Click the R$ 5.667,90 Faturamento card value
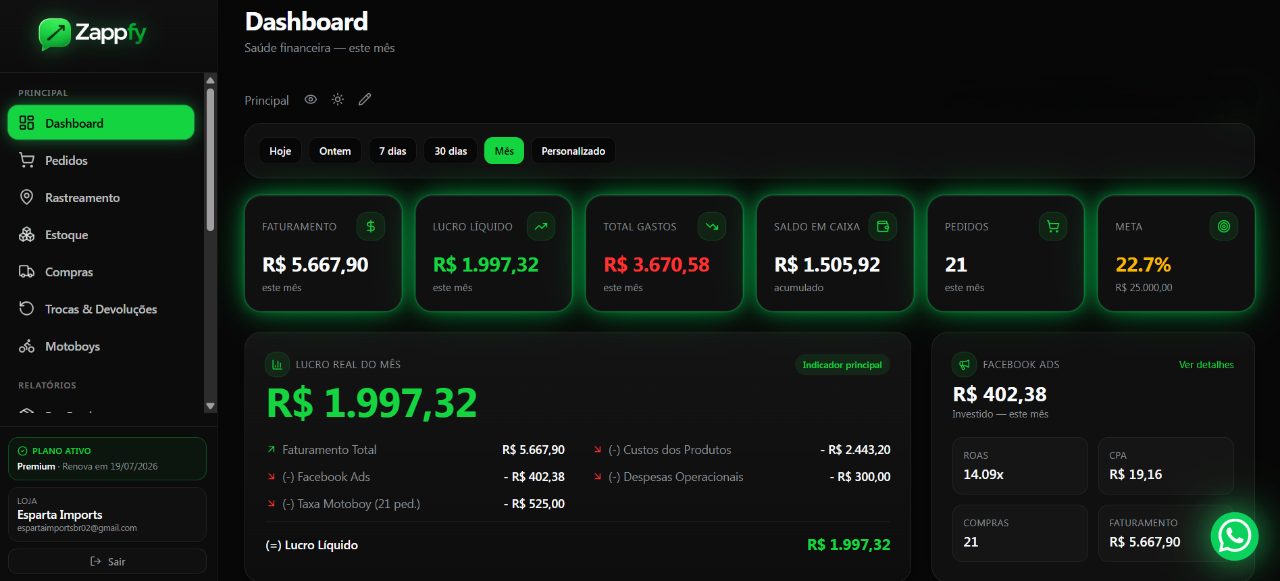Image resolution: width=1280 pixels, height=581 pixels. [315, 265]
